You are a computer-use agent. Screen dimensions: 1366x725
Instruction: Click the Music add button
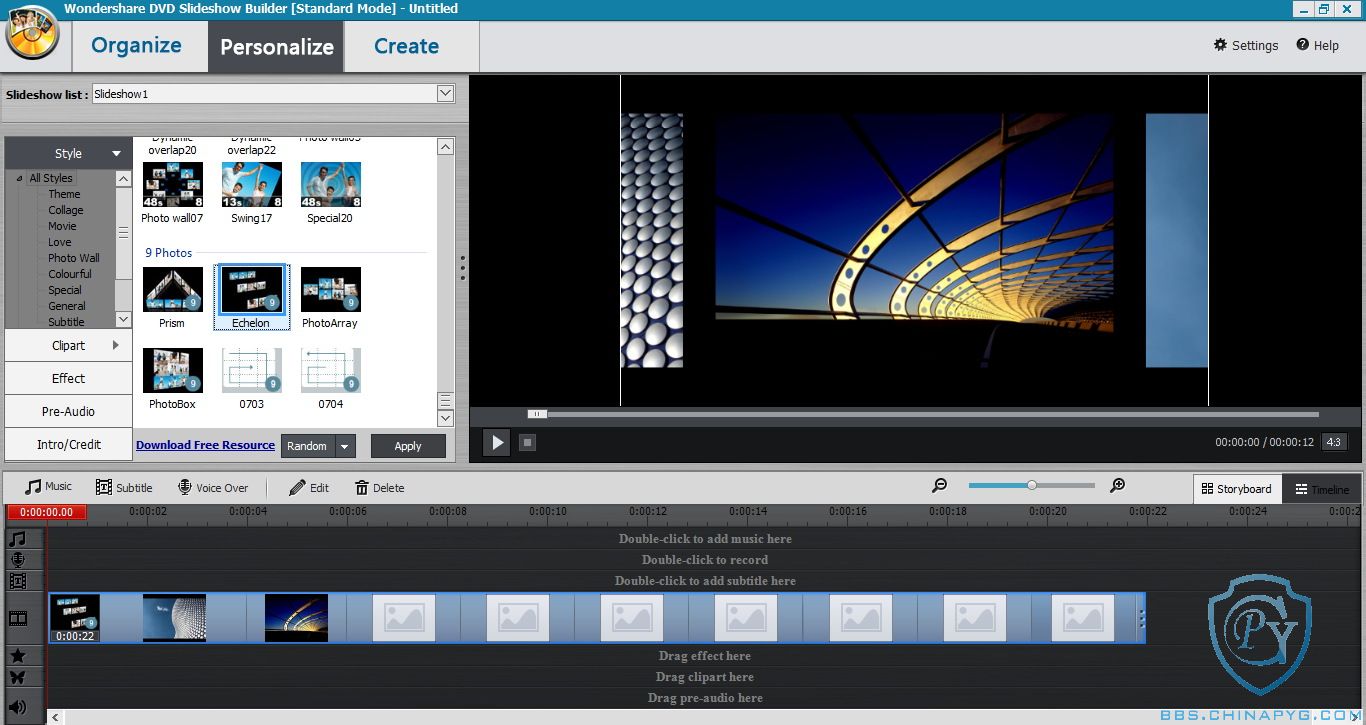49,487
